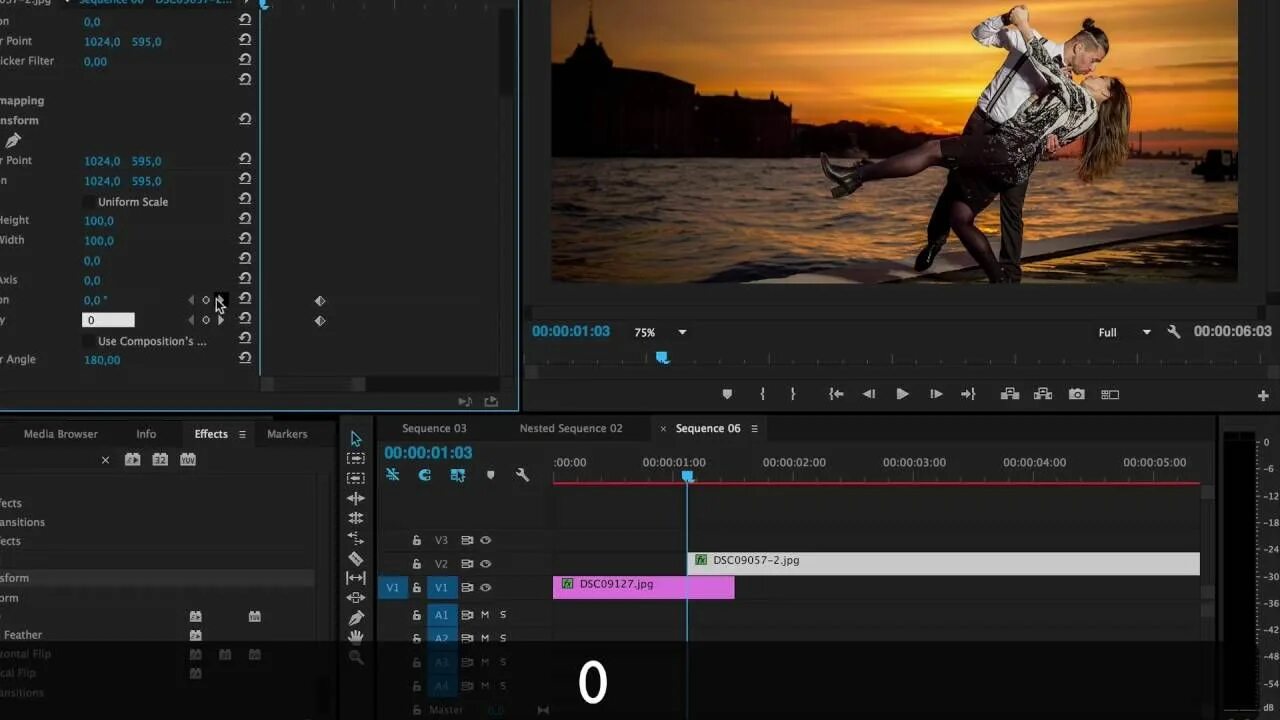Click the Lift button in monitor
This screenshot has width=1280, height=720.
[1010, 394]
